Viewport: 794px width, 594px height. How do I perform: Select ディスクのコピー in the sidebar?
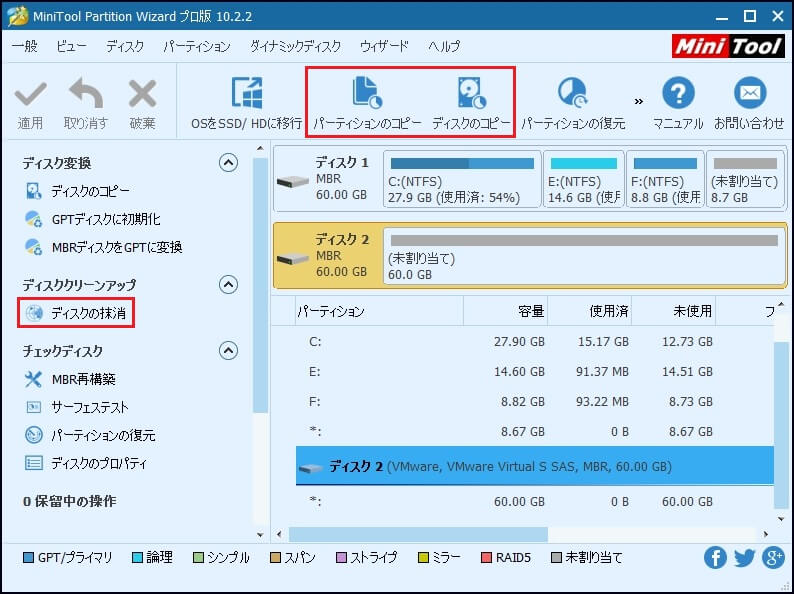click(77, 191)
